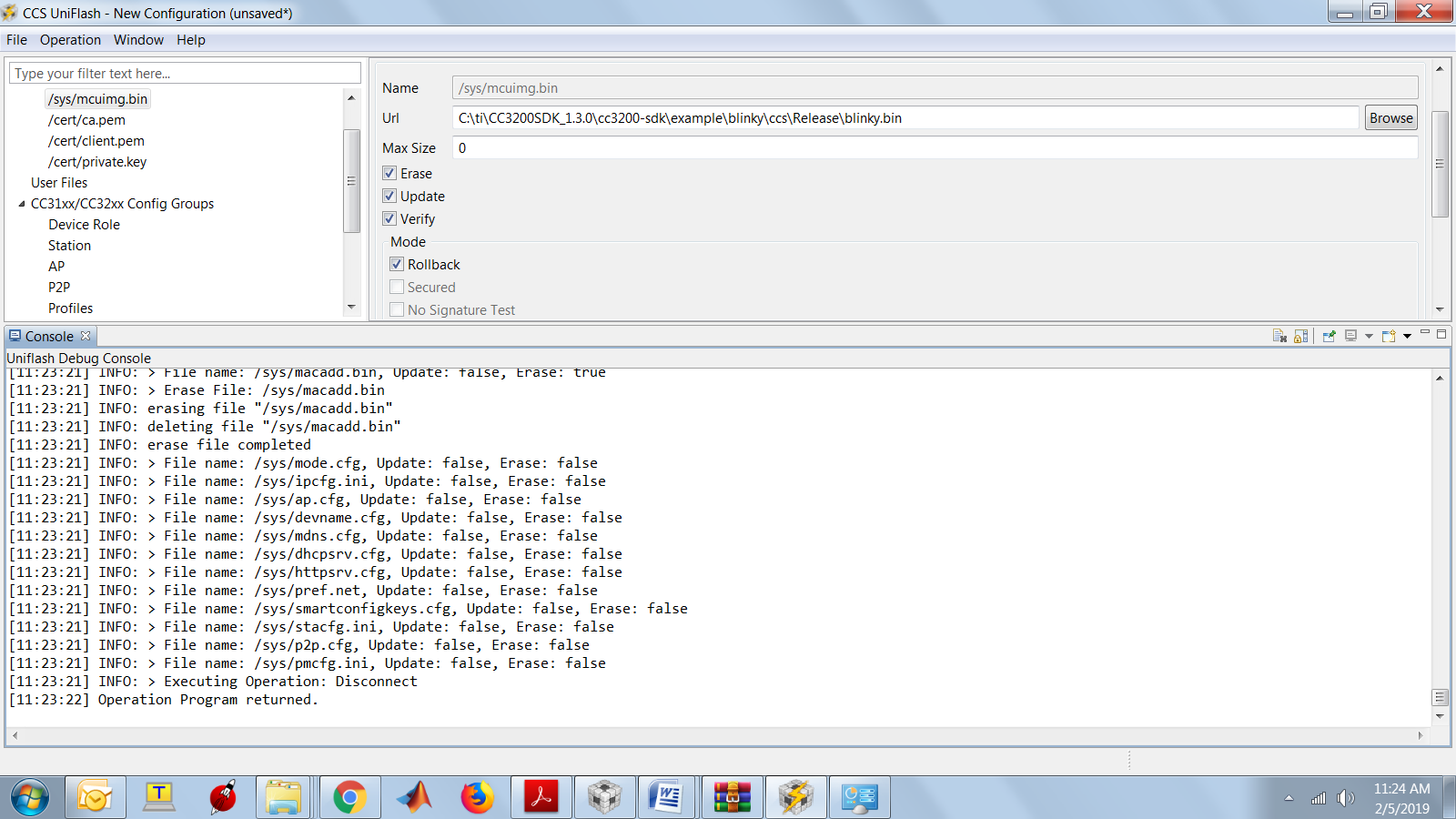The image size is (1456, 819).
Task: Select the Console tab
Action: pyautogui.click(x=49, y=336)
